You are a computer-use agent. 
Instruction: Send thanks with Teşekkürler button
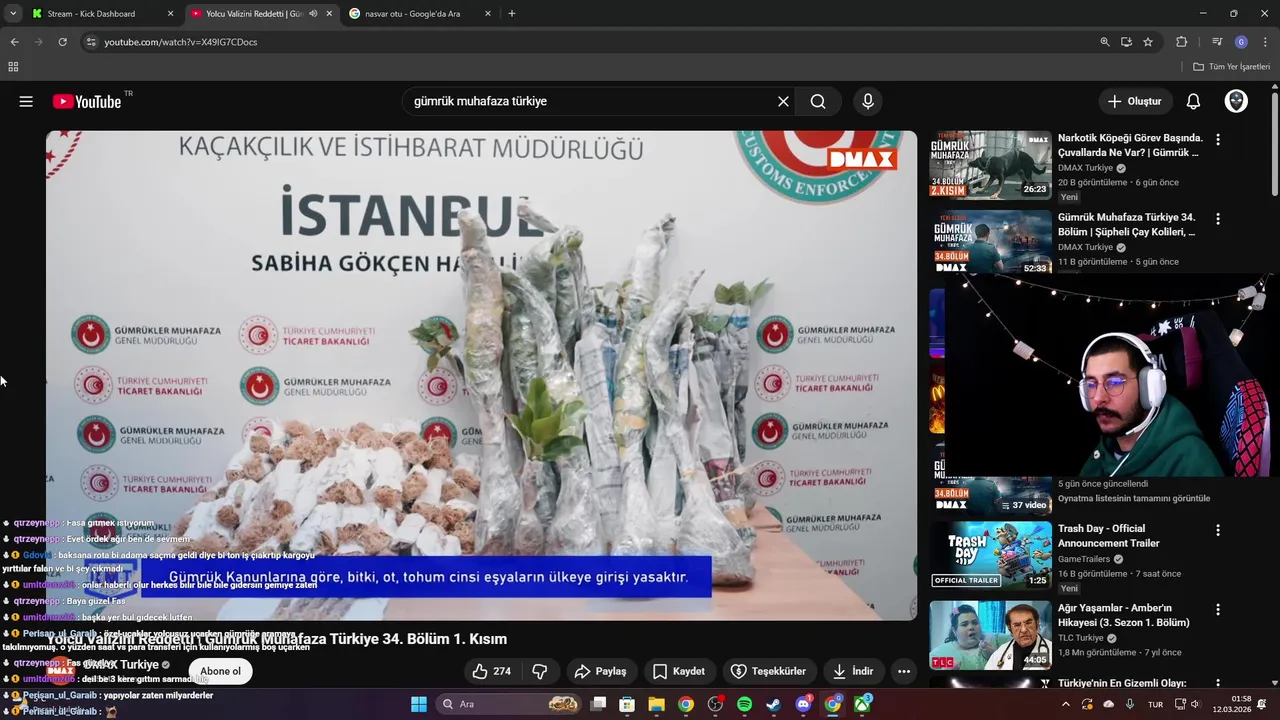(768, 671)
